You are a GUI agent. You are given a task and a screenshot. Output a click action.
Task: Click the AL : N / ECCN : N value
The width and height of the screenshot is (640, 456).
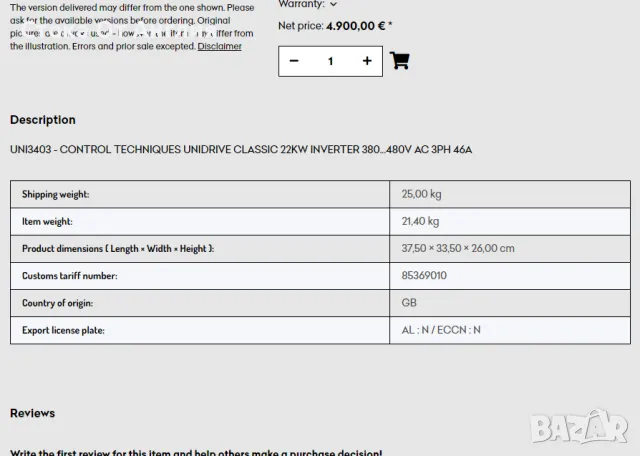click(441, 329)
